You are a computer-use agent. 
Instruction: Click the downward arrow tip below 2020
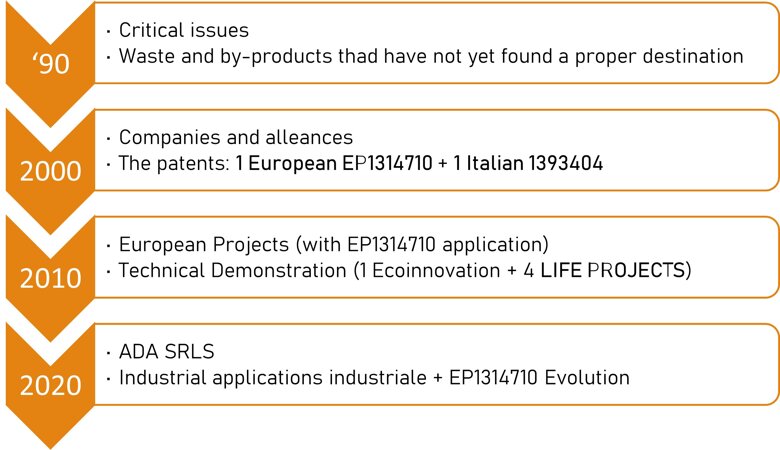50,438
